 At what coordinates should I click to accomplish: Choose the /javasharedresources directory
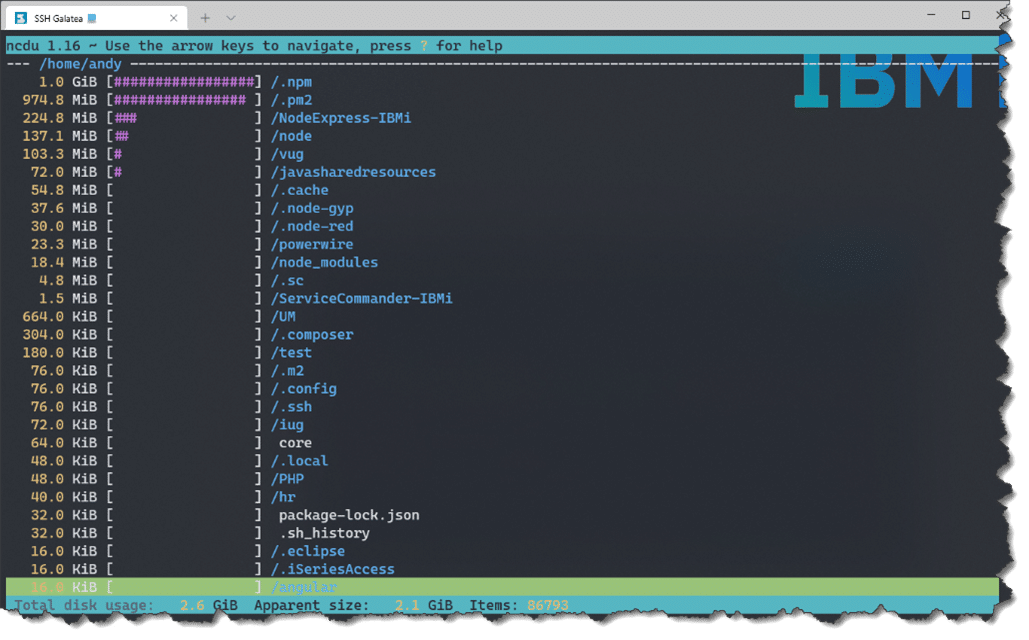pyautogui.click(x=353, y=172)
